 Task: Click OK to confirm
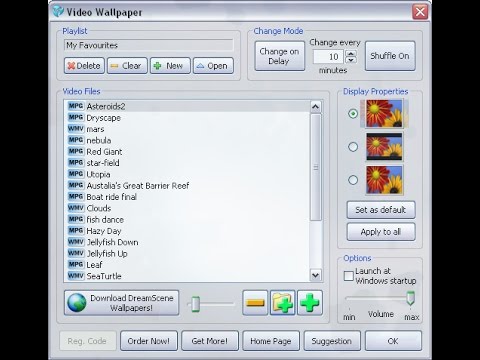pos(393,341)
